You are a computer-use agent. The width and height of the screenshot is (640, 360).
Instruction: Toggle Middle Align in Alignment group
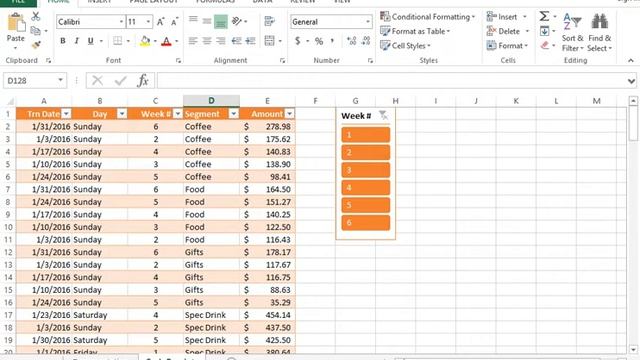(x=207, y=21)
